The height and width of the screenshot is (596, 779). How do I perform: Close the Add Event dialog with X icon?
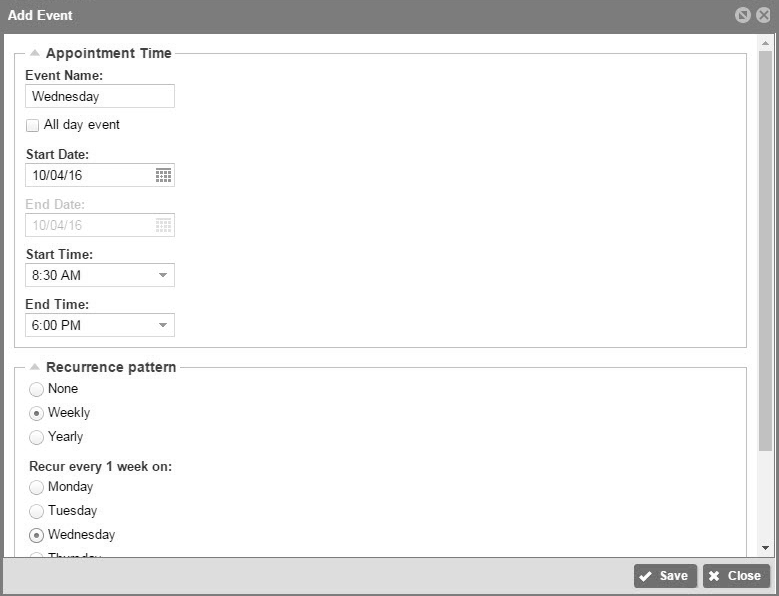point(763,15)
